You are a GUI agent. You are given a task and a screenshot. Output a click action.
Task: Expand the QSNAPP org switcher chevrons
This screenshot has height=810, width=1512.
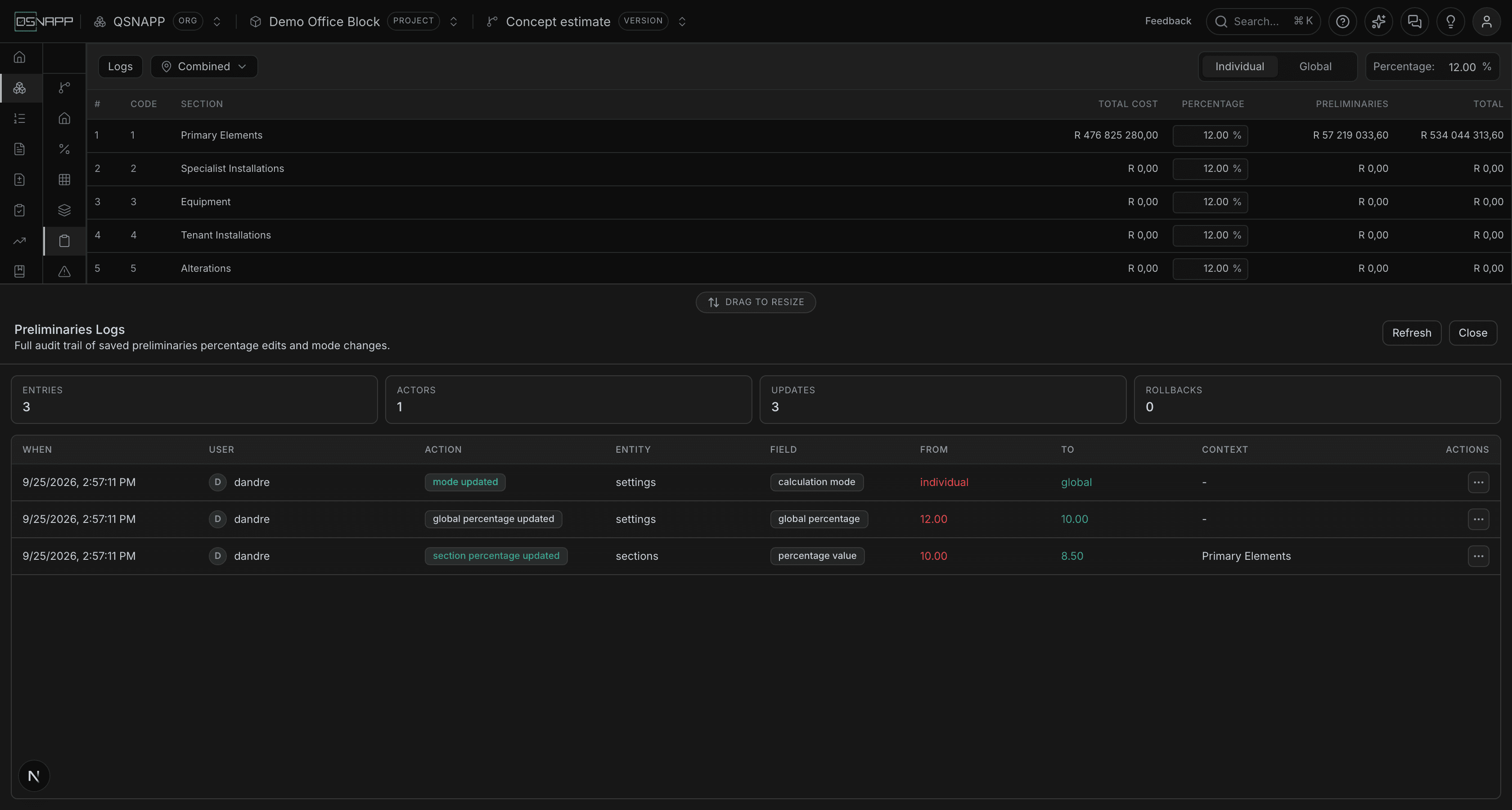(x=216, y=22)
